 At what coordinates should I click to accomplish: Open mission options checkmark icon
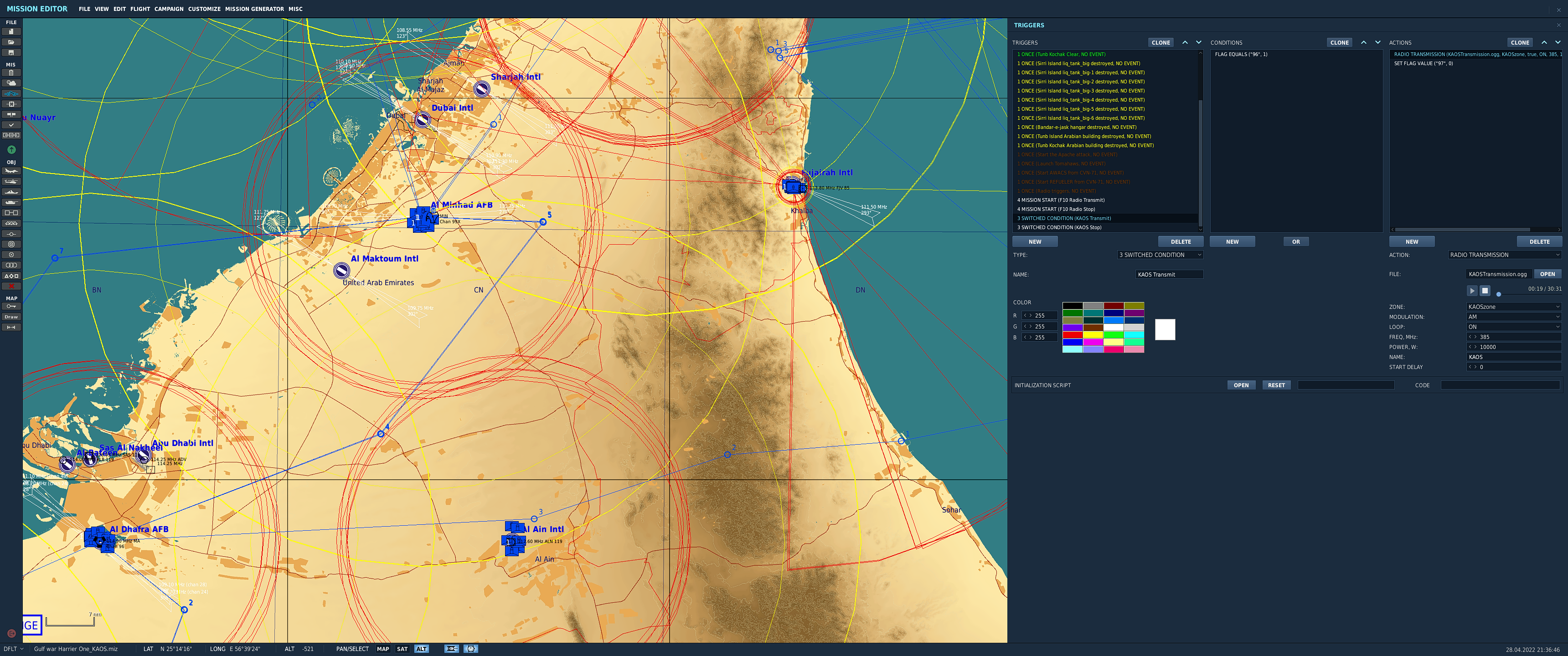coord(11,125)
